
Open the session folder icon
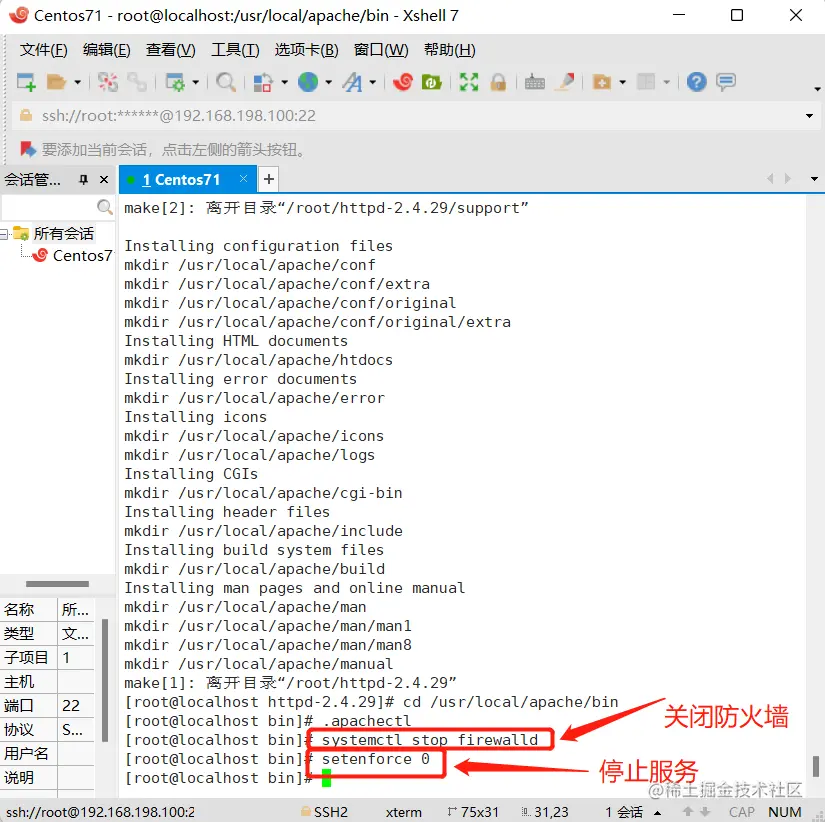[x=56, y=82]
